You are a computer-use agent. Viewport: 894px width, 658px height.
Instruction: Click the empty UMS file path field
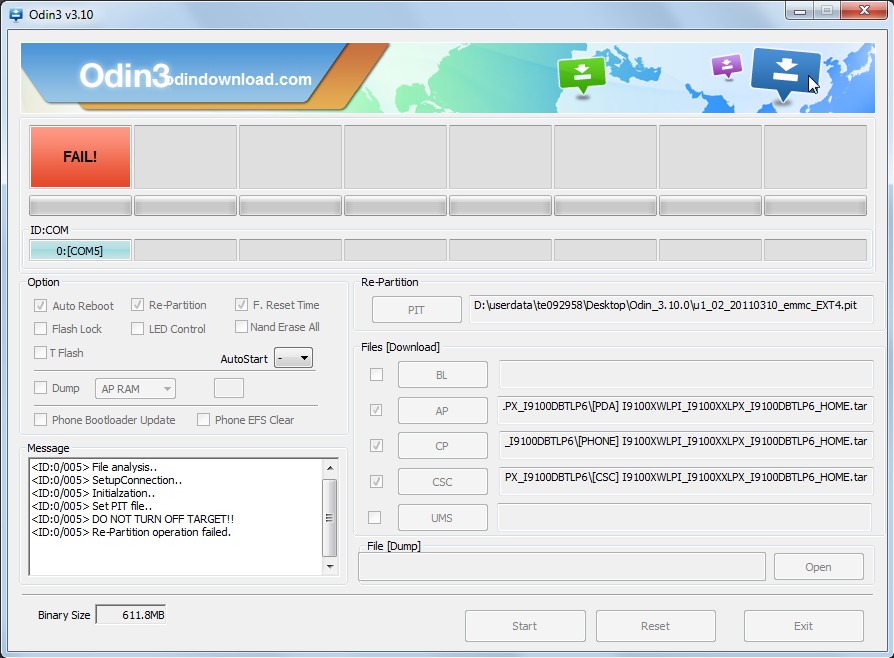pyautogui.click(x=684, y=517)
